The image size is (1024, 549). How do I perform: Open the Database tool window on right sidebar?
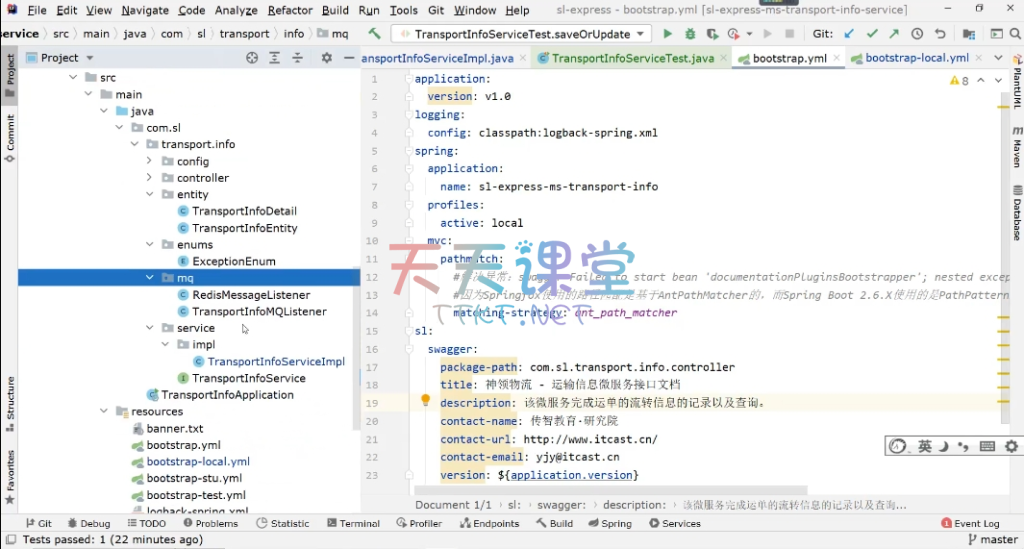pyautogui.click(x=1016, y=220)
